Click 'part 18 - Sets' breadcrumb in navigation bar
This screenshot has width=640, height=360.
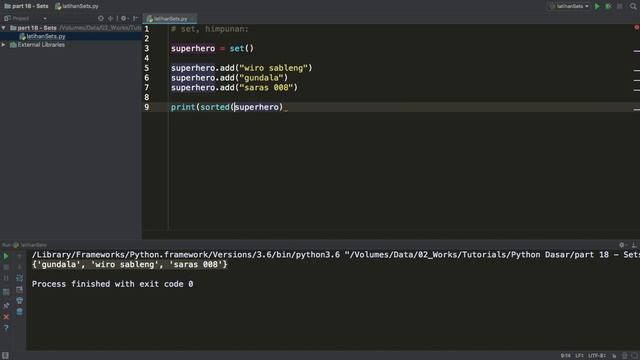tap(27, 6)
